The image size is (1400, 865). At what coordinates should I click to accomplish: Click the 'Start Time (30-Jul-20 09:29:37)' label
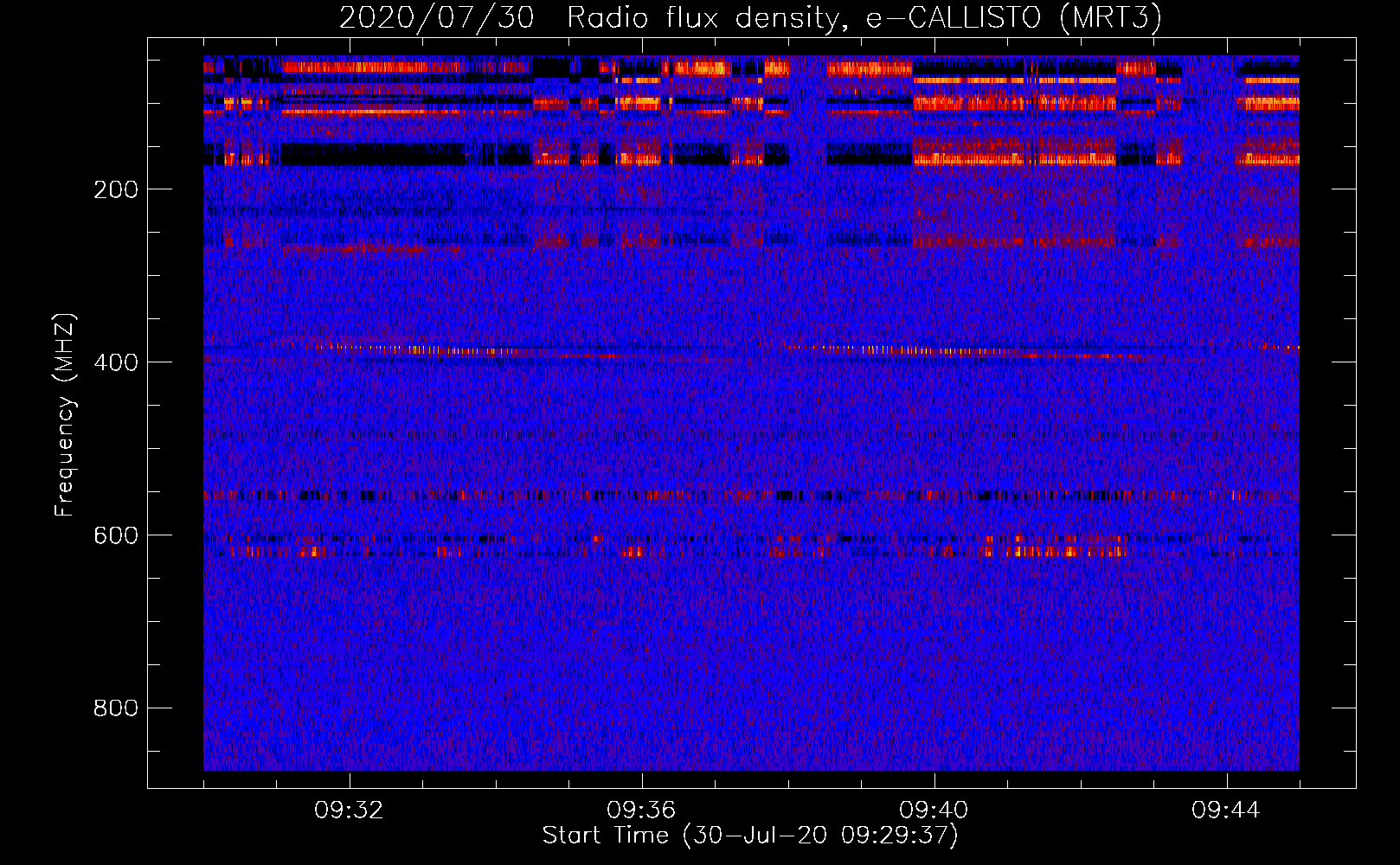tap(750, 836)
